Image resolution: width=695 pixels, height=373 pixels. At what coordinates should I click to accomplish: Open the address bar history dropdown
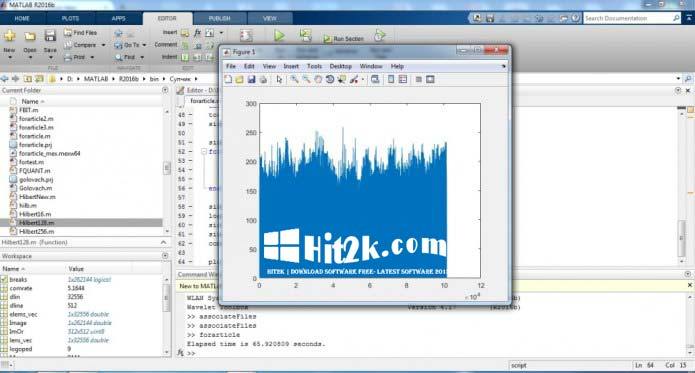point(678,78)
